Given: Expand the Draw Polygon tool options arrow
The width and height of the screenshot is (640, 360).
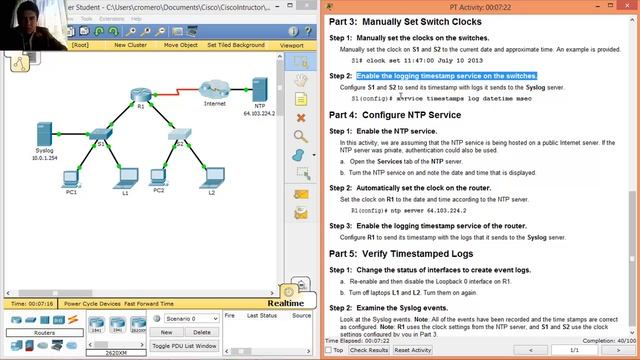Looking at the screenshot, I should coord(313,155).
